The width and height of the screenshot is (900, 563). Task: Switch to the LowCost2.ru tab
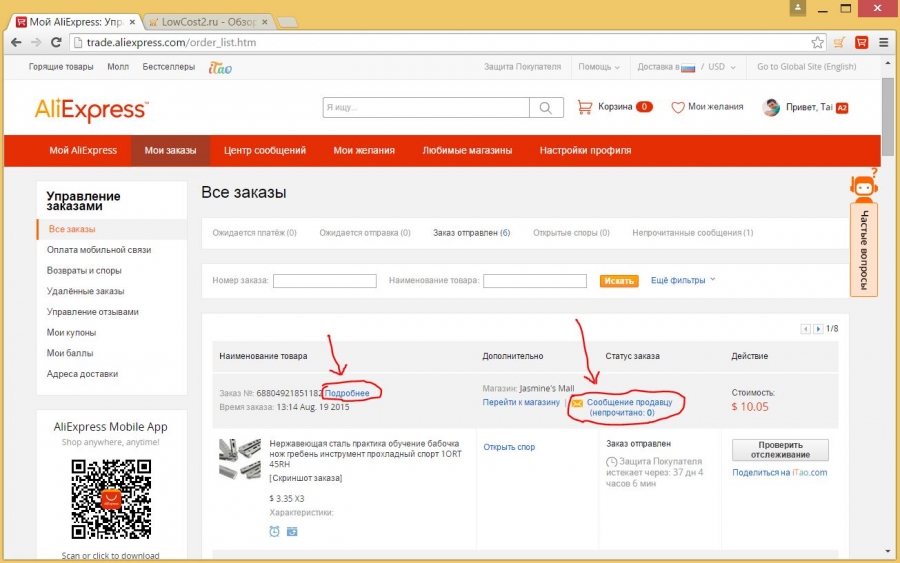pyautogui.click(x=207, y=22)
